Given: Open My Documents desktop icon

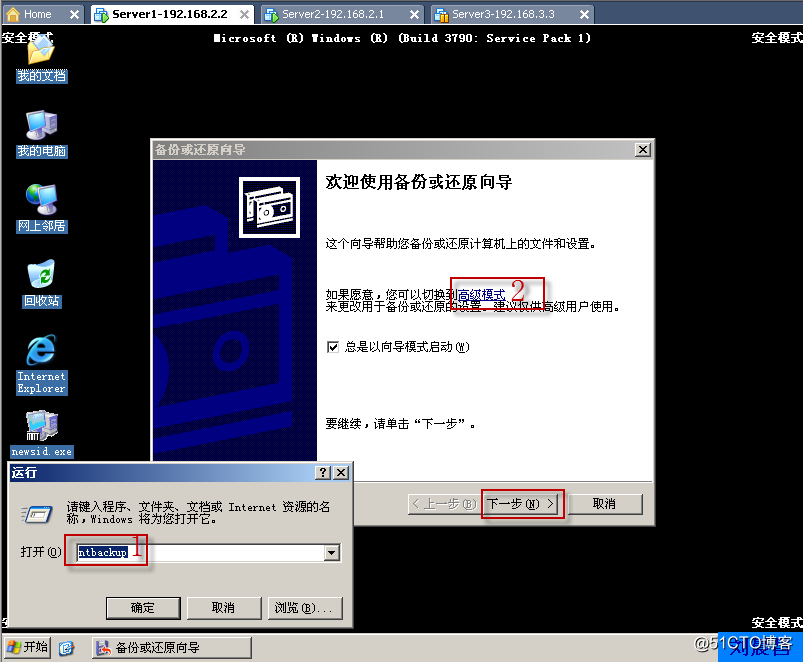Looking at the screenshot, I should click(41, 58).
